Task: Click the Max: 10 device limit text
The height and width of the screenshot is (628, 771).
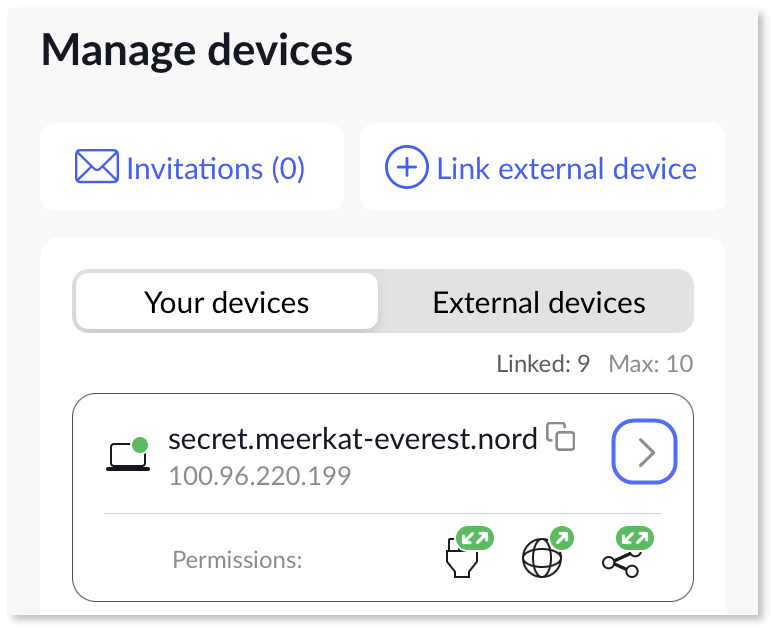Action: [650, 364]
